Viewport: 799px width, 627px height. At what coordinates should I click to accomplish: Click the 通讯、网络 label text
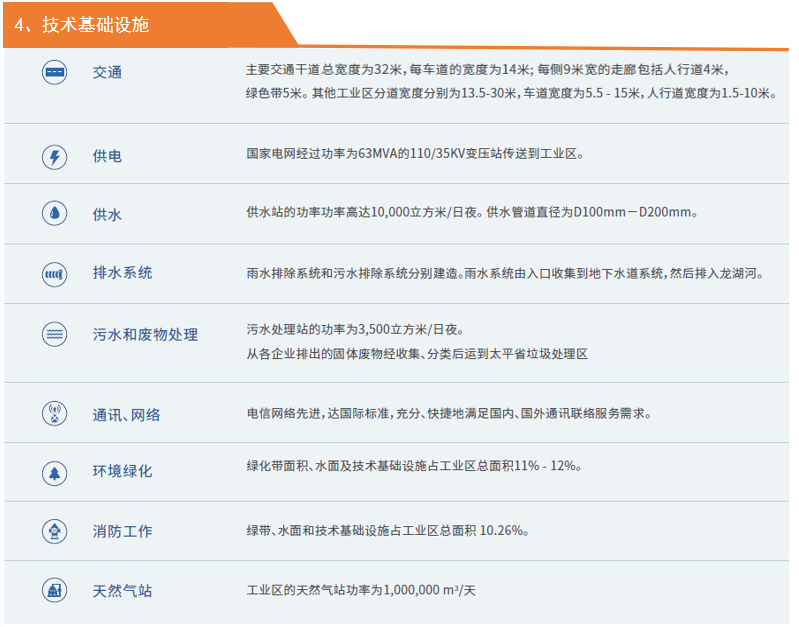pos(126,415)
